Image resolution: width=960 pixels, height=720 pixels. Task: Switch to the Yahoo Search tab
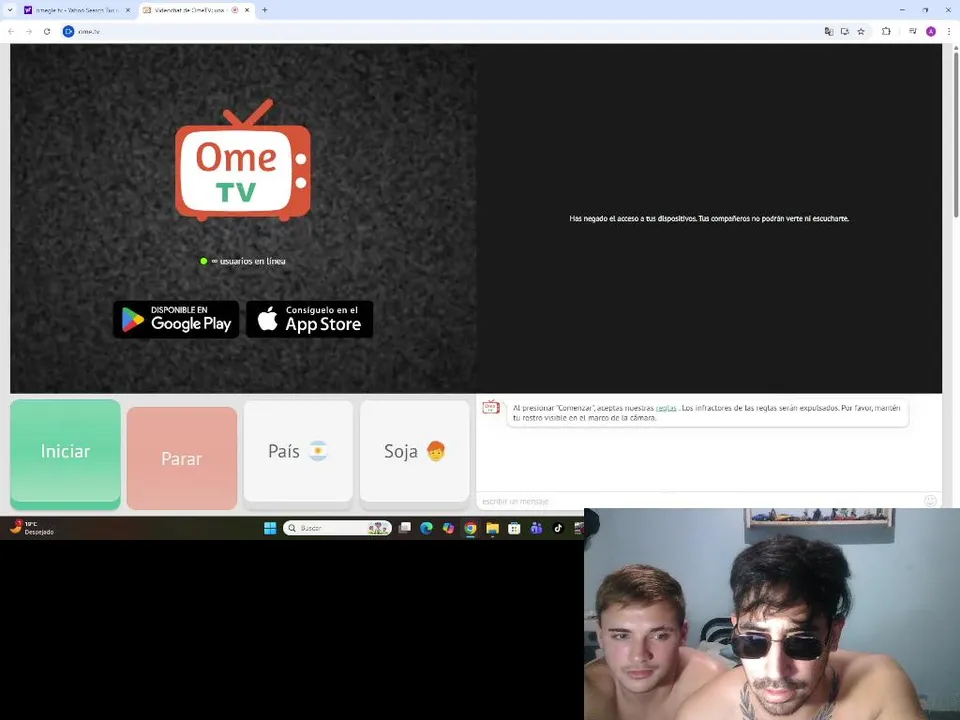tap(77, 10)
